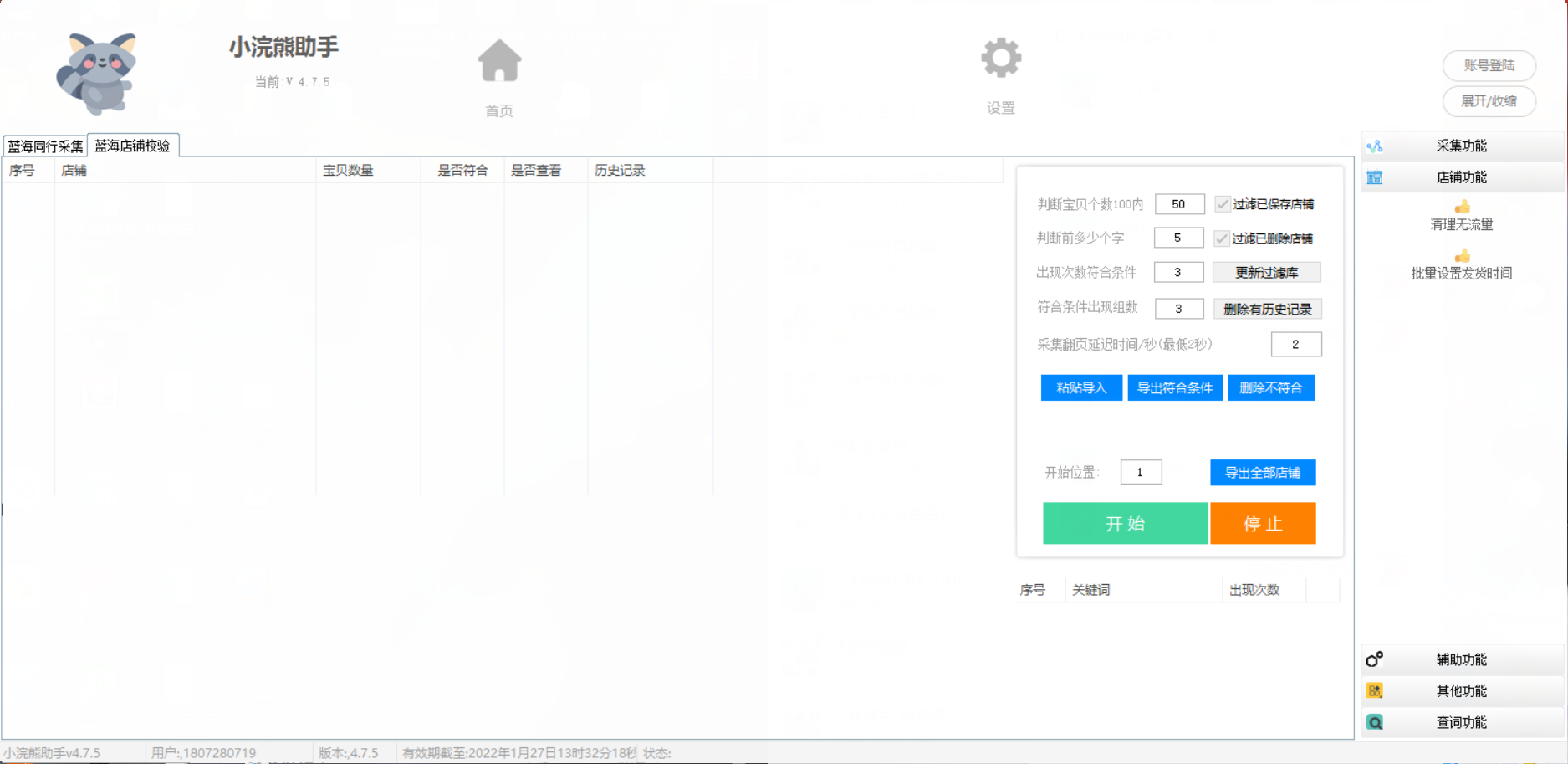Click 导出全部店铺 button
The height and width of the screenshot is (764, 1568).
click(1262, 473)
